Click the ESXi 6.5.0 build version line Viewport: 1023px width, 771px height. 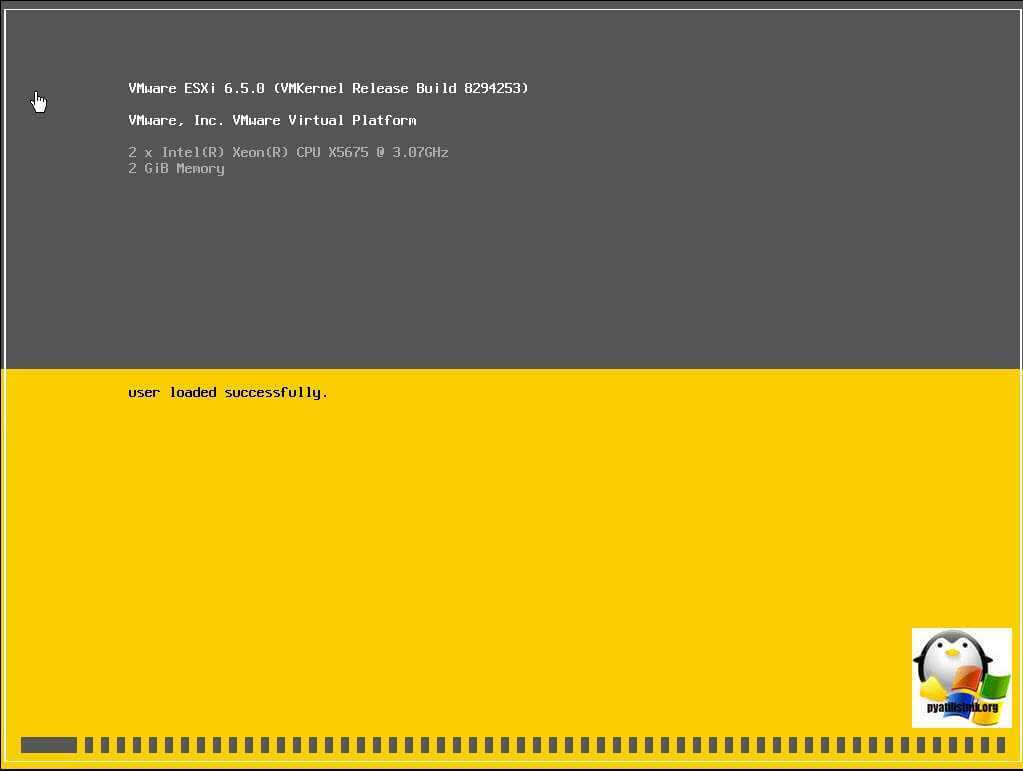[x=328, y=88]
